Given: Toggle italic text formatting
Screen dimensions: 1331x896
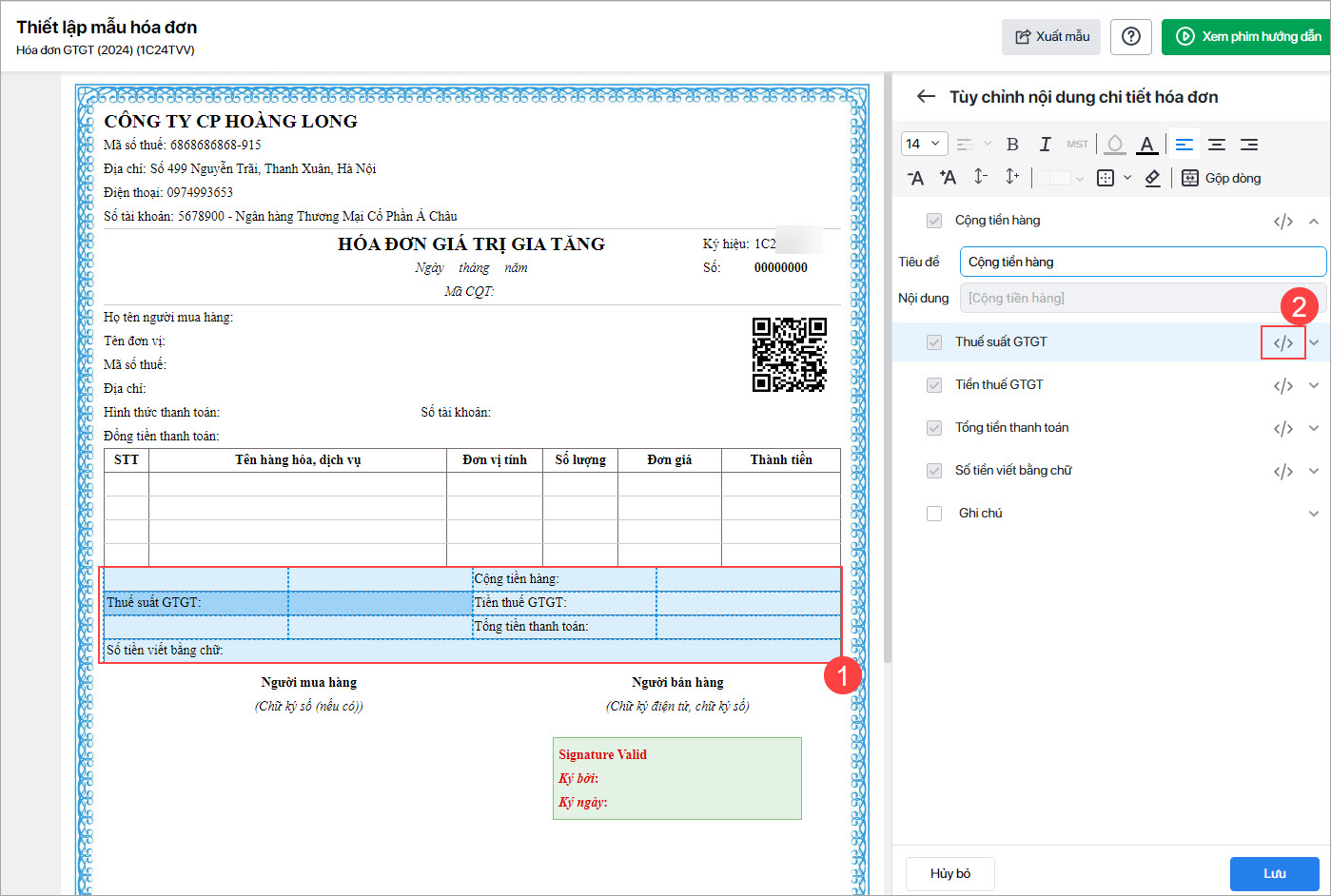Looking at the screenshot, I should [1045, 145].
